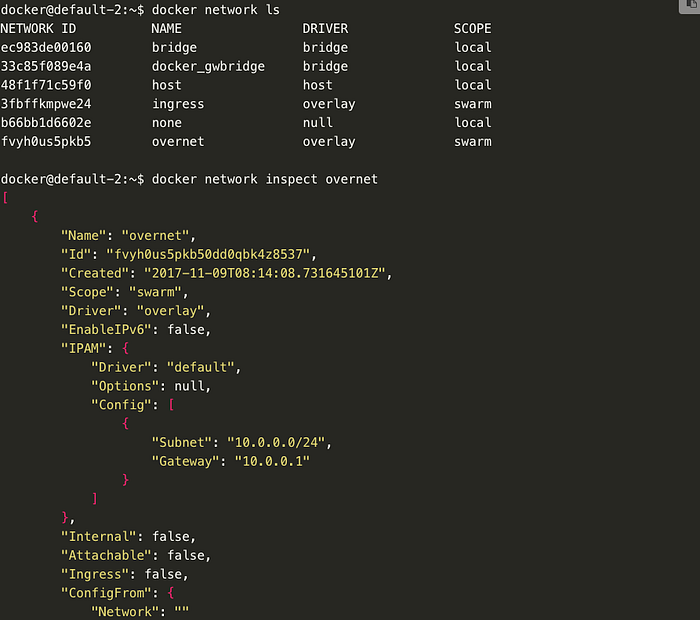
Task: Click 'host' in the DRIVER column
Action: [318, 85]
